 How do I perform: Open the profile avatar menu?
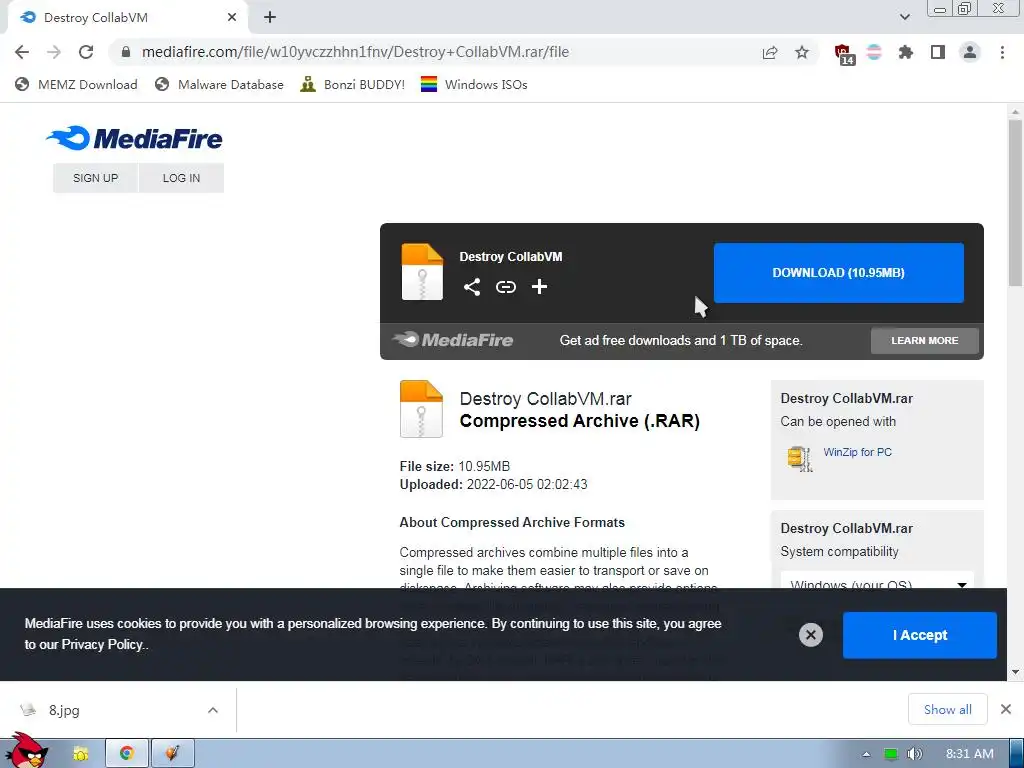(970, 52)
